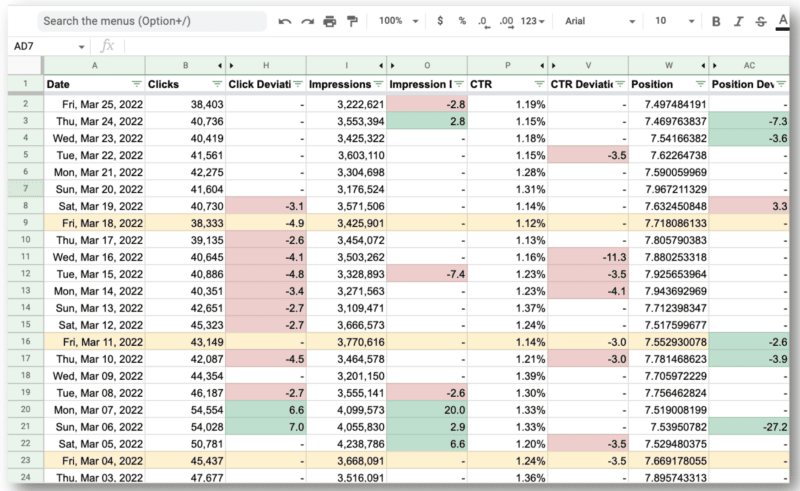Open the filter menu on Date column
The width and height of the screenshot is (800, 491).
137,84
